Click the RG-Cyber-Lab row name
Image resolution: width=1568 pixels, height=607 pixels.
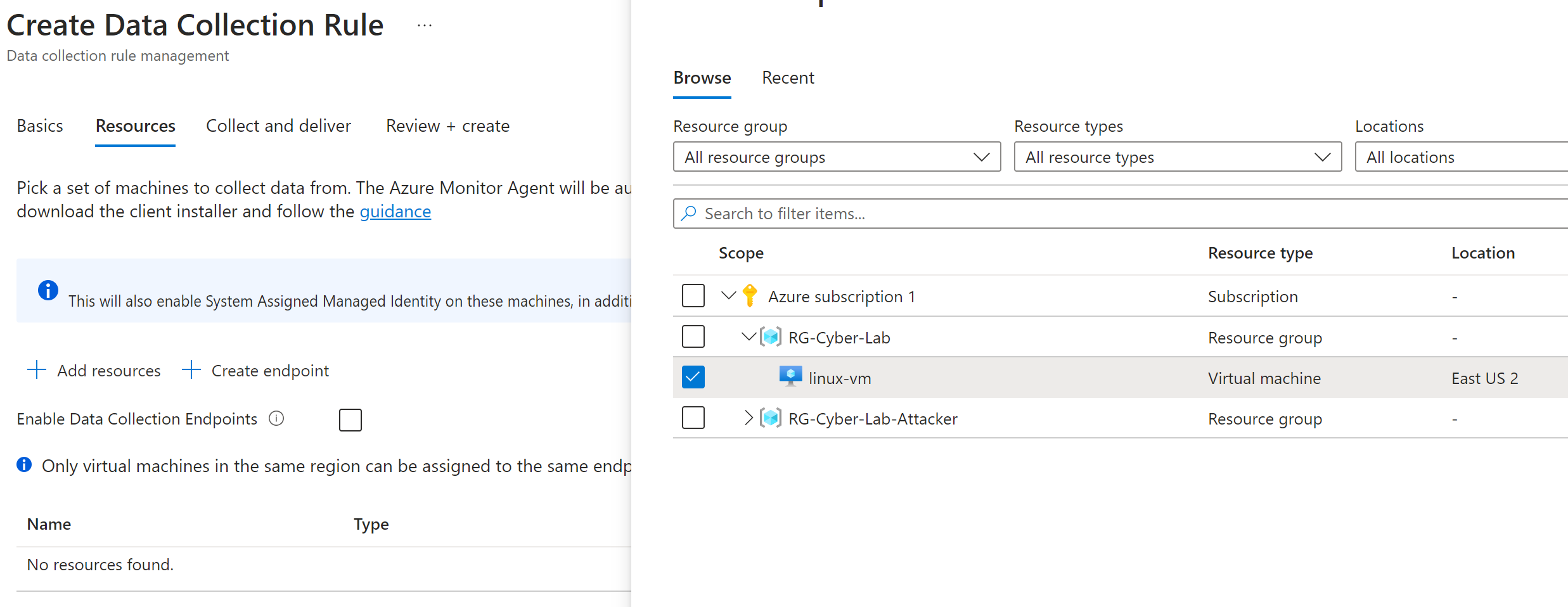click(x=839, y=338)
